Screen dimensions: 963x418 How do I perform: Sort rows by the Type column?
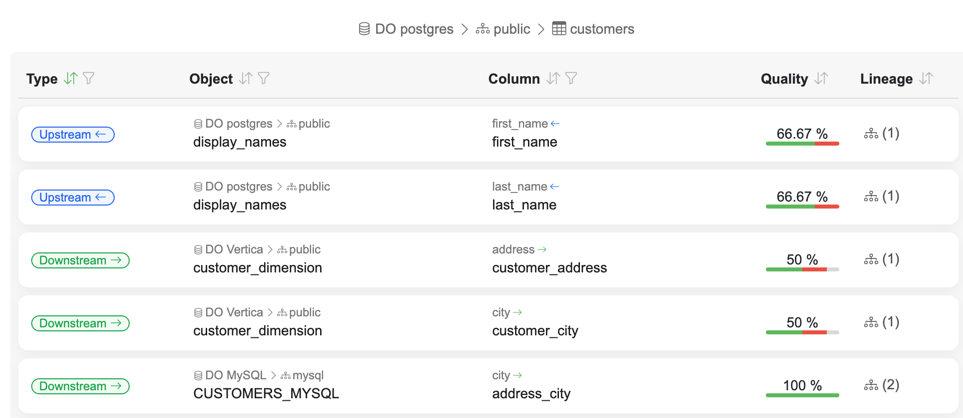[70, 78]
